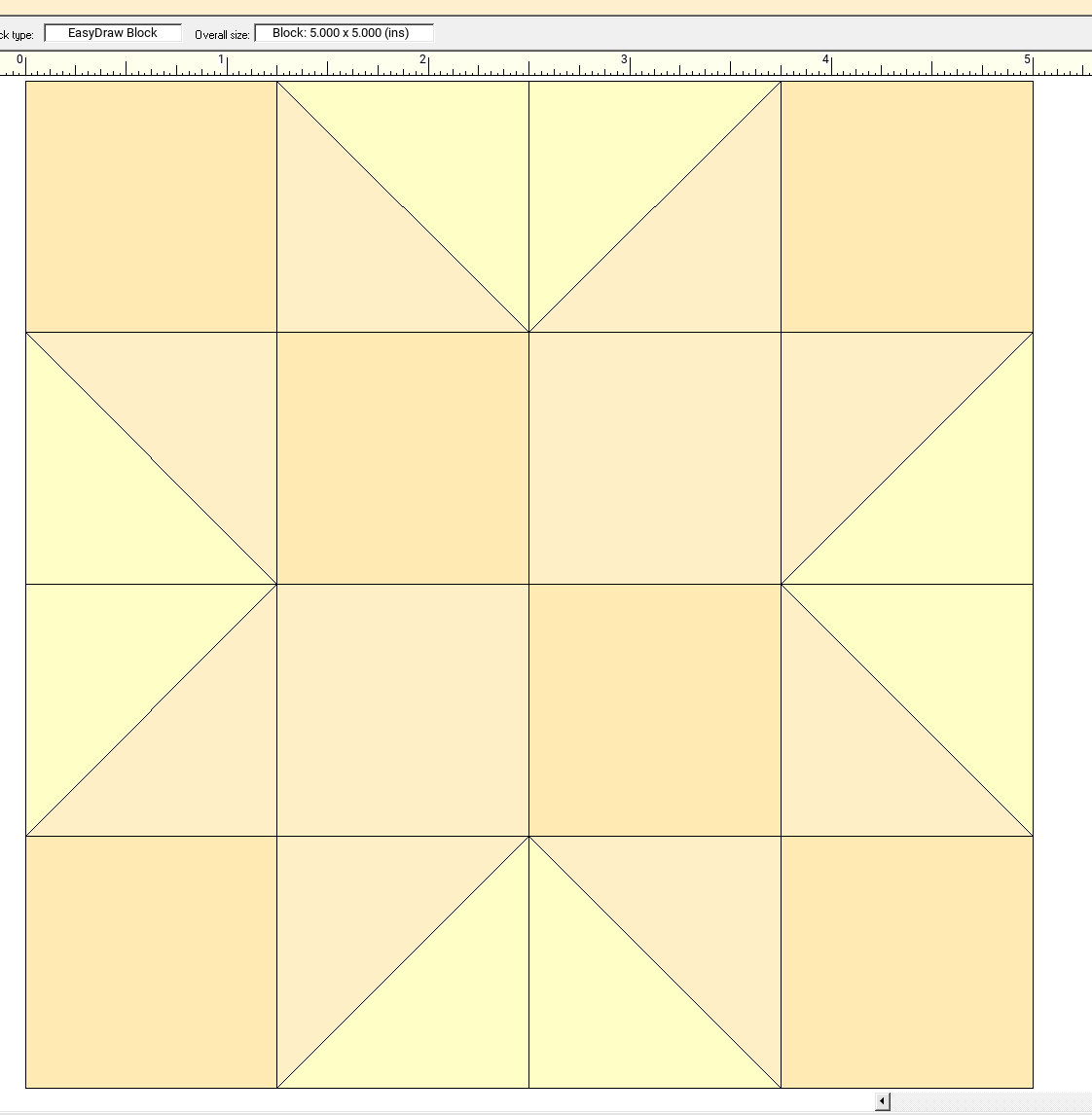The image size is (1092, 1115).
Task: Select the upper-left center square of the block
Action: pyautogui.click(x=403, y=458)
